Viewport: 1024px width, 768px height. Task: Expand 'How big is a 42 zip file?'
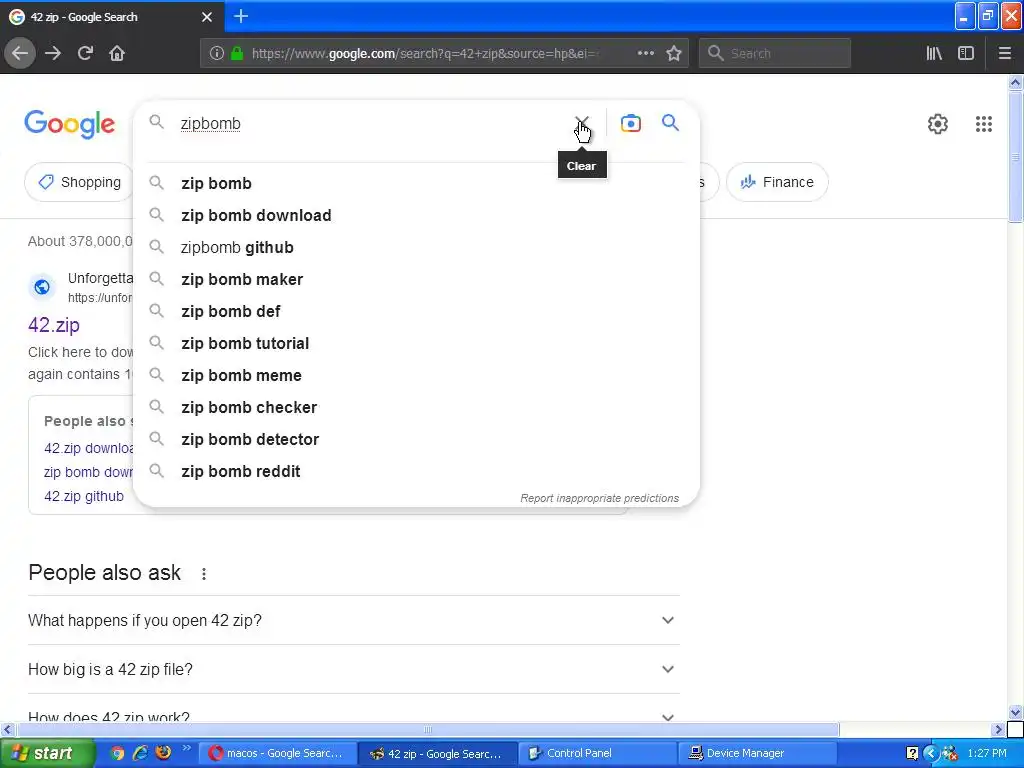pyautogui.click(x=353, y=669)
